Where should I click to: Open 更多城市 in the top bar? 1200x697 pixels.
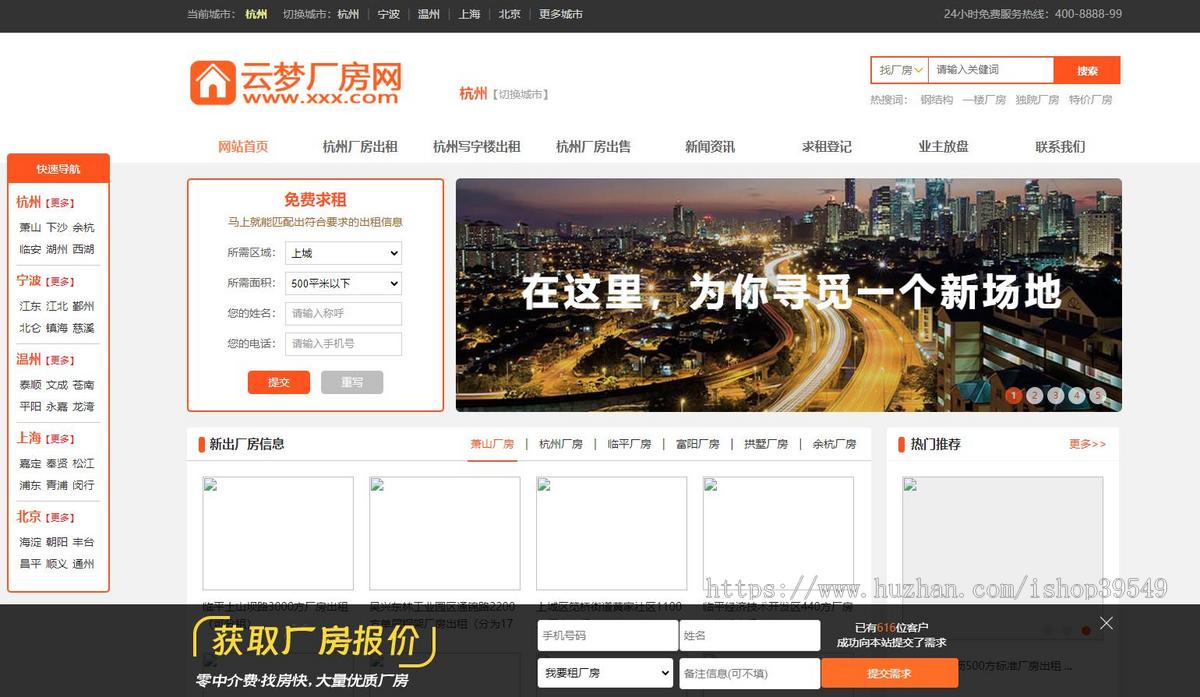coord(561,14)
